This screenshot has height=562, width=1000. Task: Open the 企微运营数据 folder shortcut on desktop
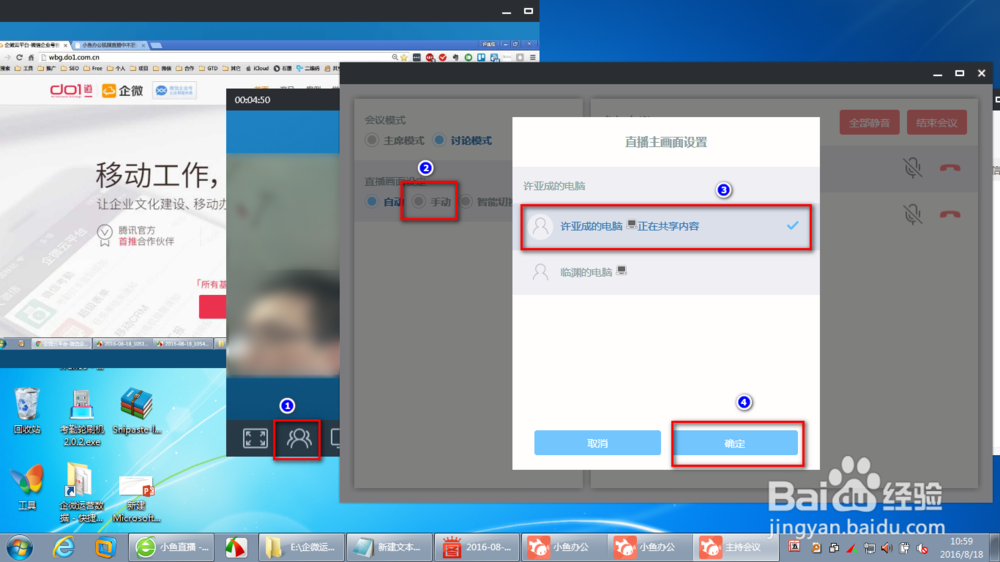(x=81, y=492)
